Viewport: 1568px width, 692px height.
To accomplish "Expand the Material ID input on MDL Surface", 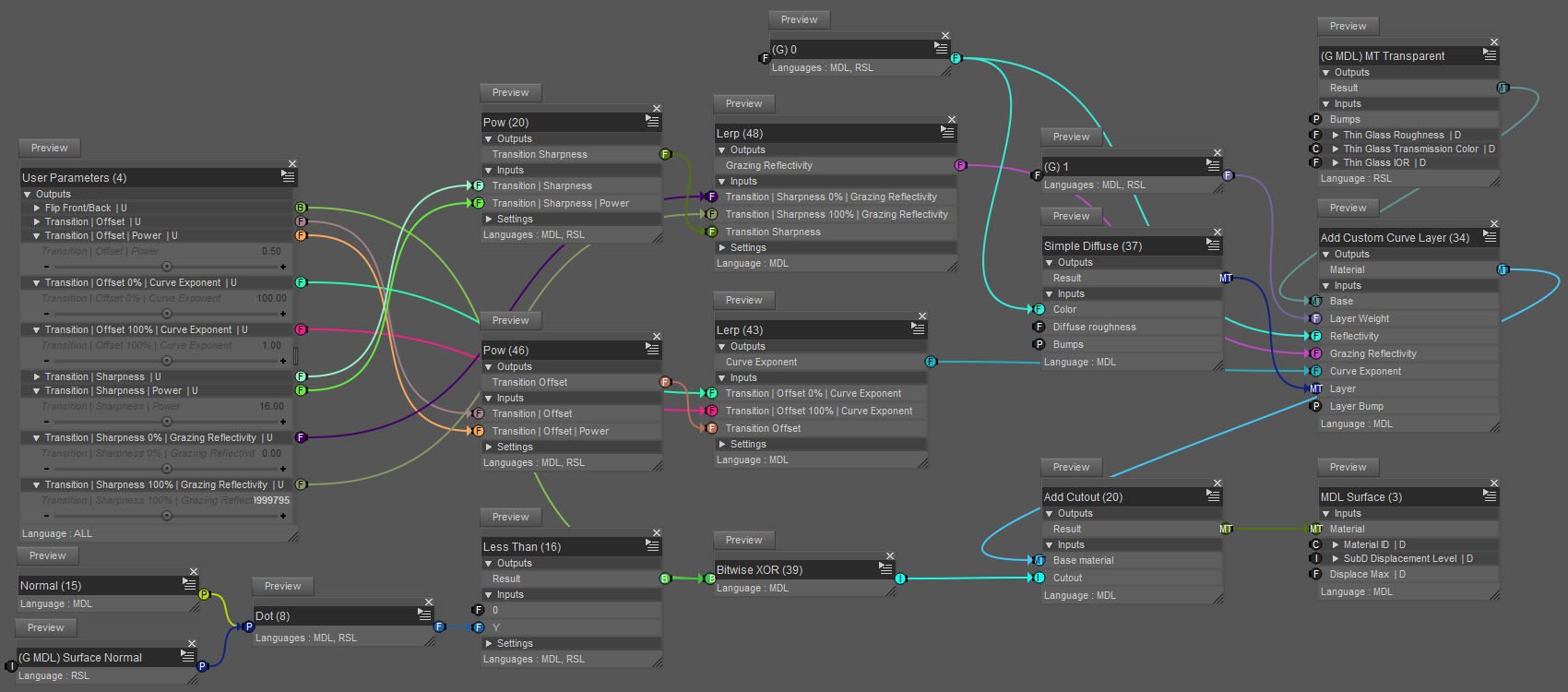I will [1336, 544].
